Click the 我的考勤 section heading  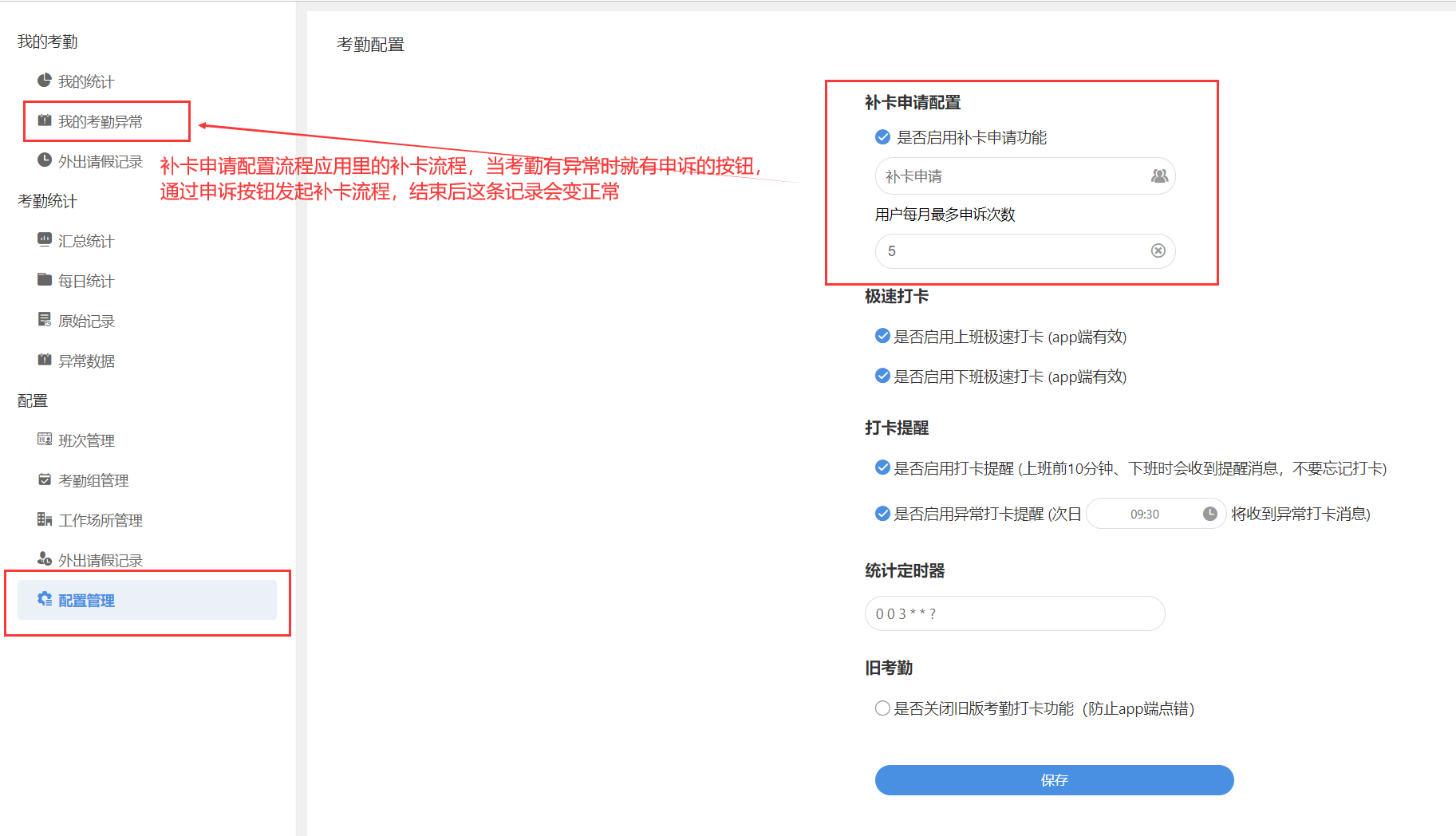coord(48,41)
